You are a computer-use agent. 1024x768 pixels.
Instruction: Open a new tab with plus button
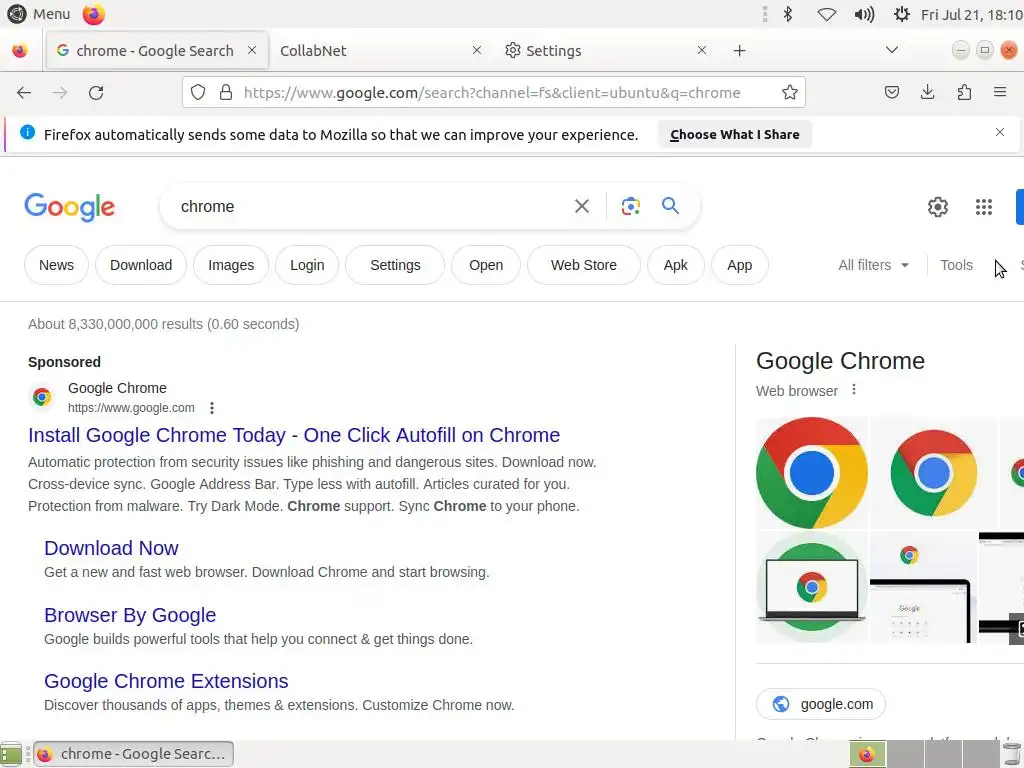(739, 50)
